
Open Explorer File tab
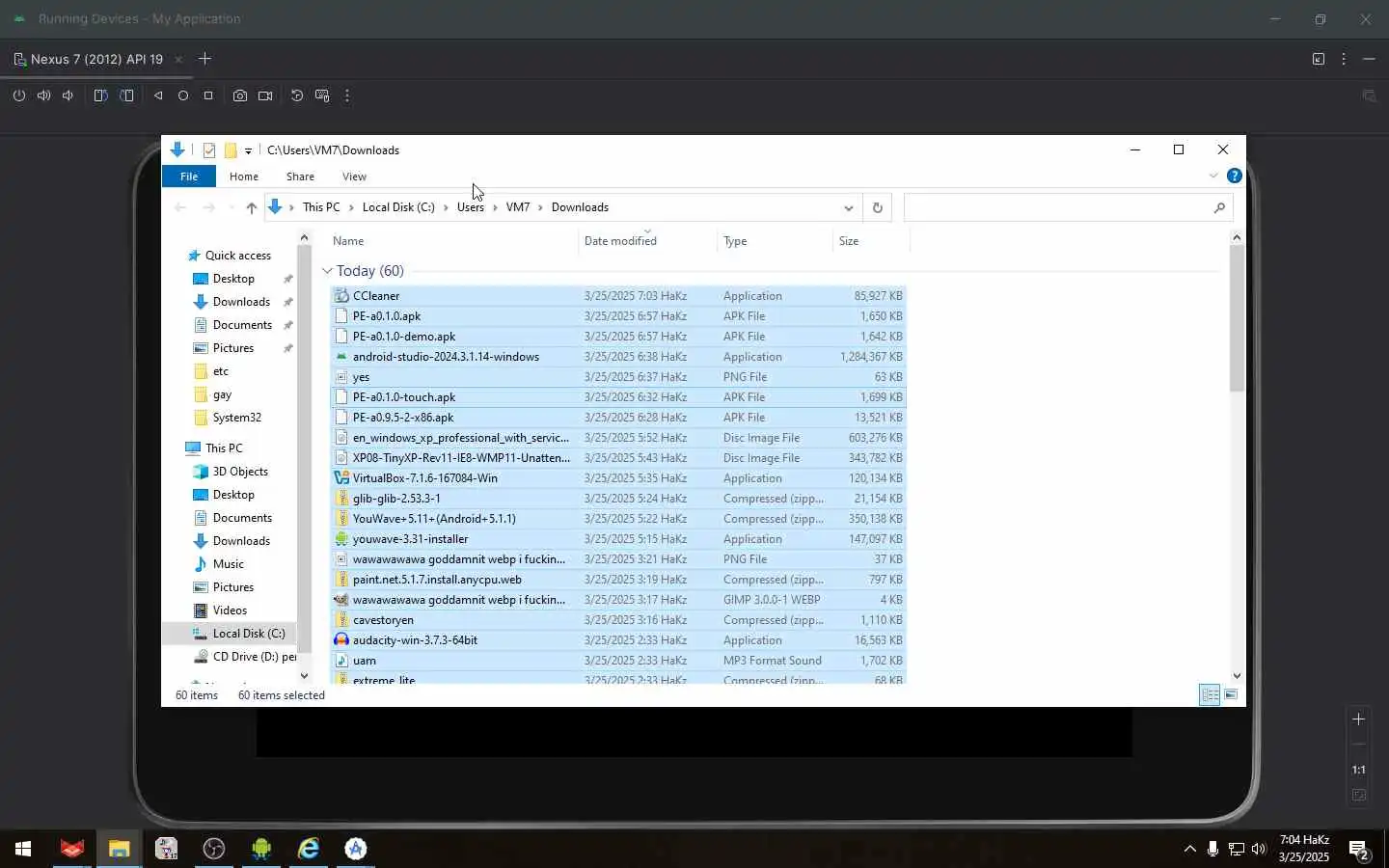(189, 176)
